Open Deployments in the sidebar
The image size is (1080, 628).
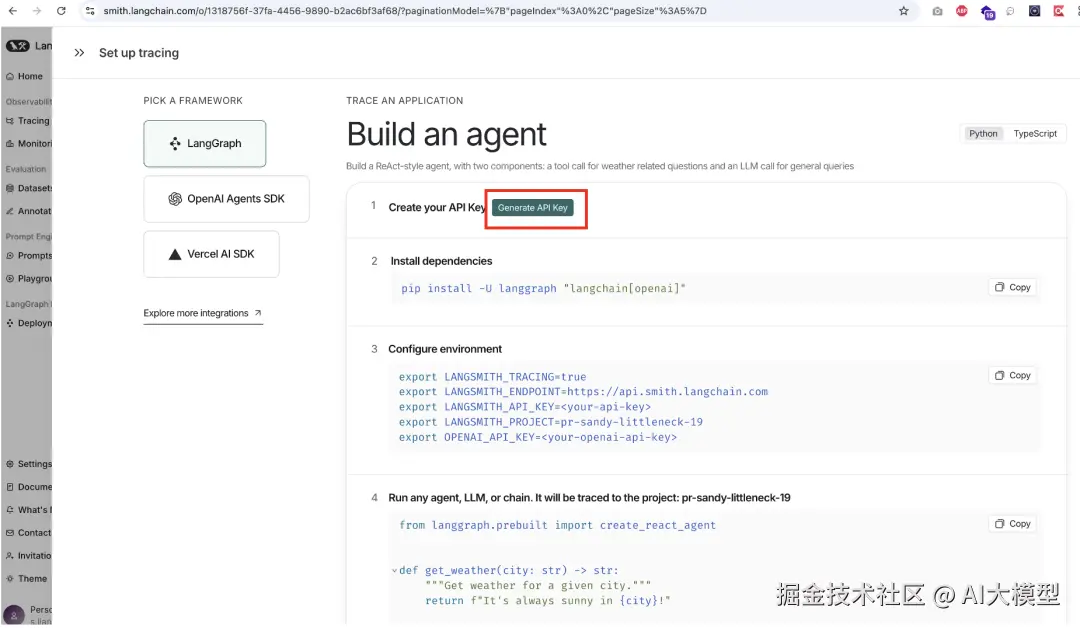tap(28, 323)
